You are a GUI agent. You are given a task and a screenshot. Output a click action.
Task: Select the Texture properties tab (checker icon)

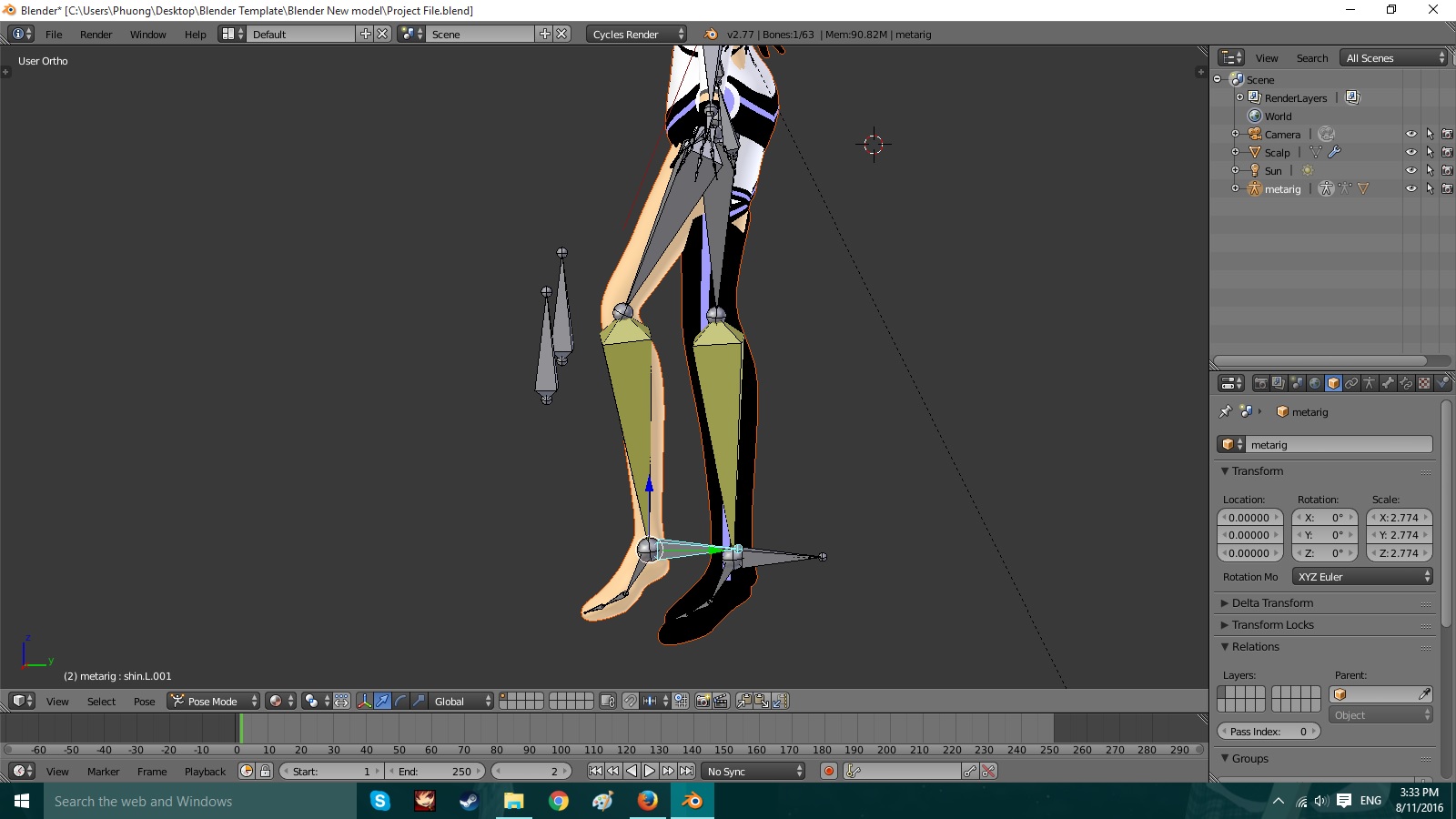(x=1424, y=383)
